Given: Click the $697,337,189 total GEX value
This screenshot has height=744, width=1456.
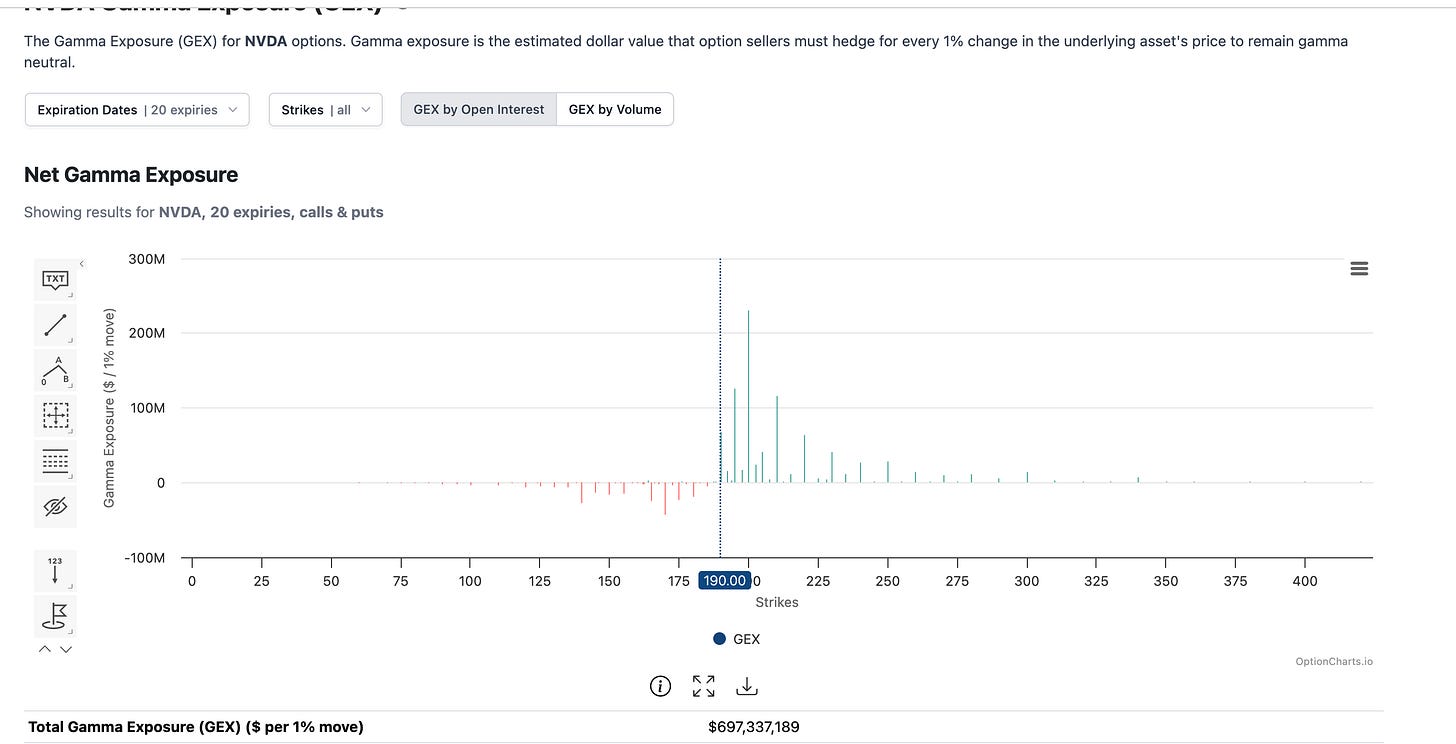Looking at the screenshot, I should click(x=754, y=727).
